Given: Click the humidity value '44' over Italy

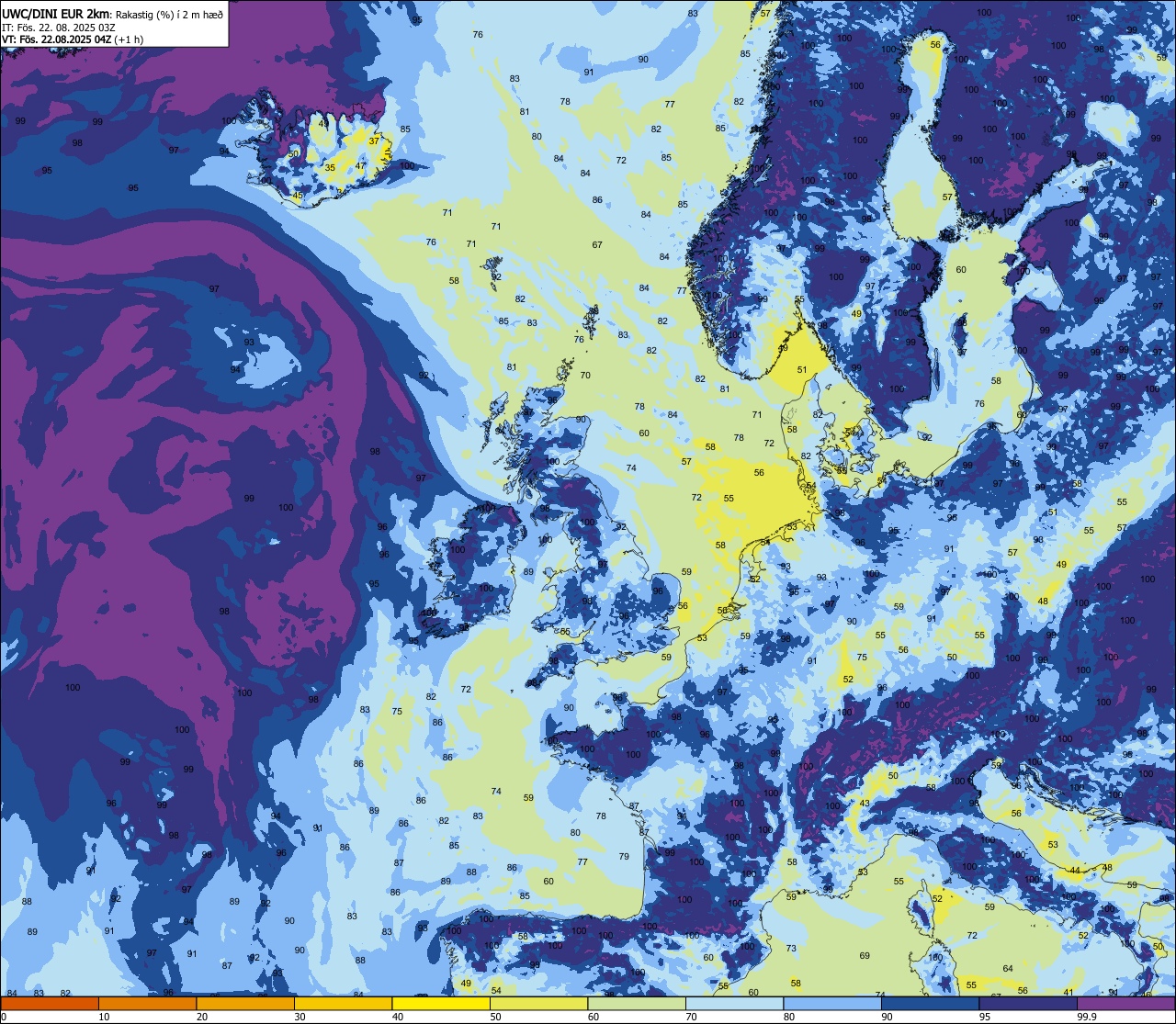Looking at the screenshot, I should (1075, 870).
